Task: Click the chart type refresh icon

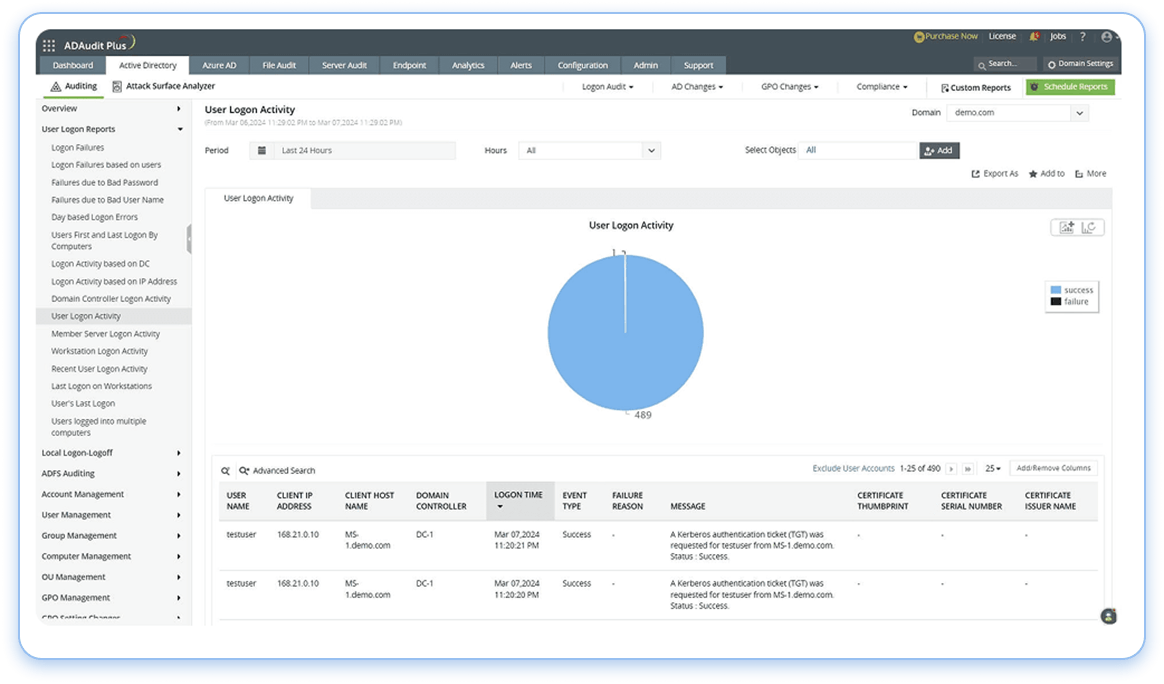Action: click(x=1088, y=227)
